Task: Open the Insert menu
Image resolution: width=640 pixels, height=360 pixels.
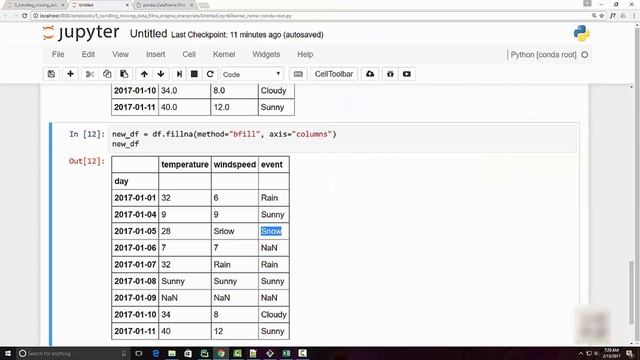Action: [156, 54]
